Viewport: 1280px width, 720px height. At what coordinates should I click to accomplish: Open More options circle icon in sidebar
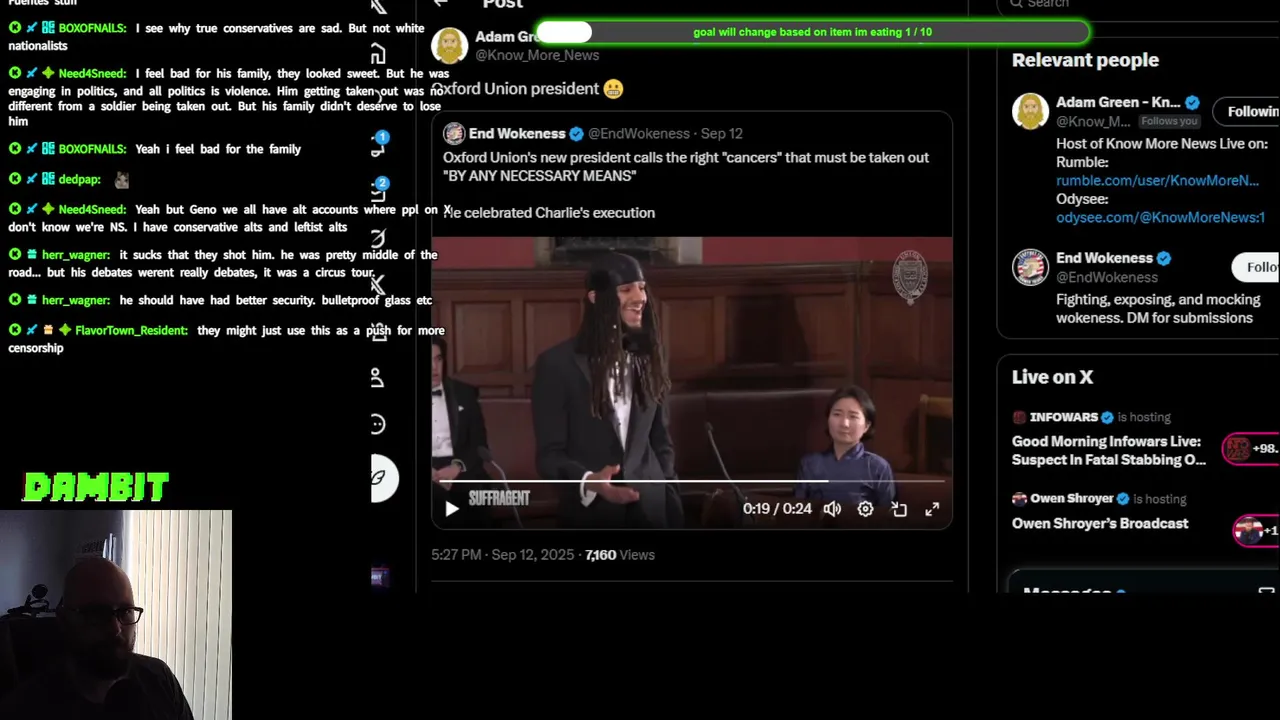pyautogui.click(x=377, y=424)
